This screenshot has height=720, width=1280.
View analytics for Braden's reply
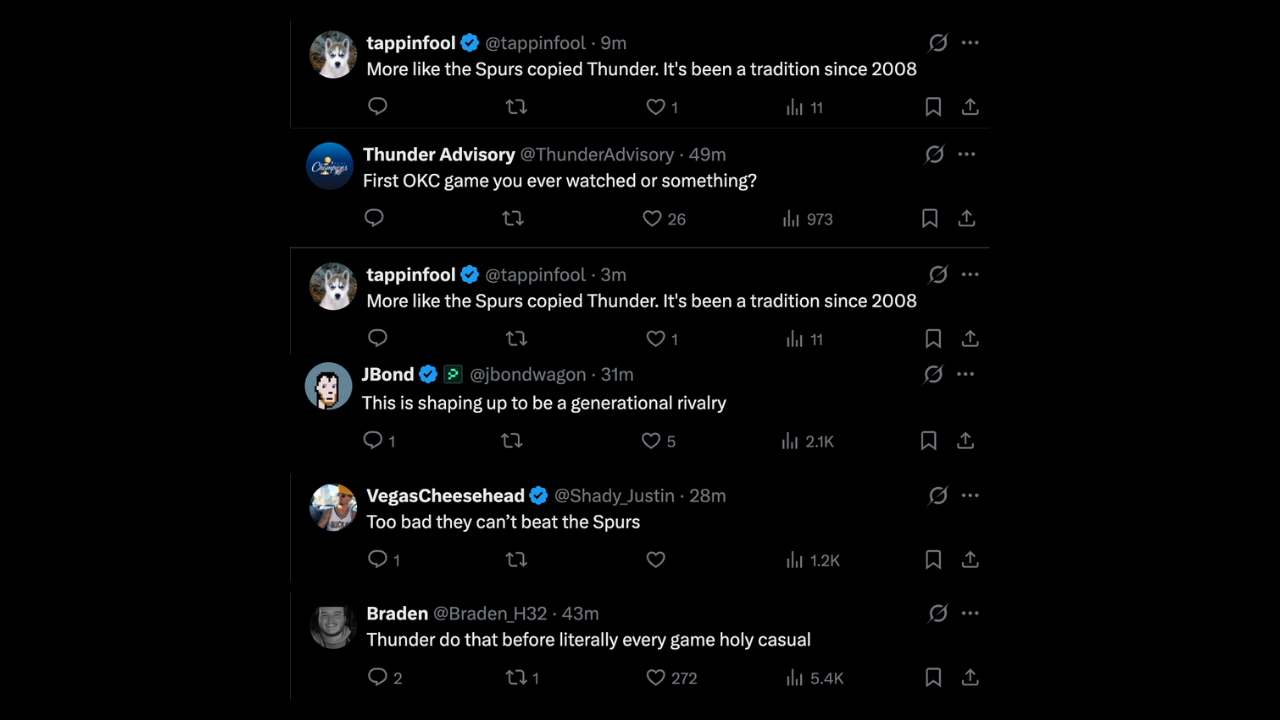click(x=795, y=677)
